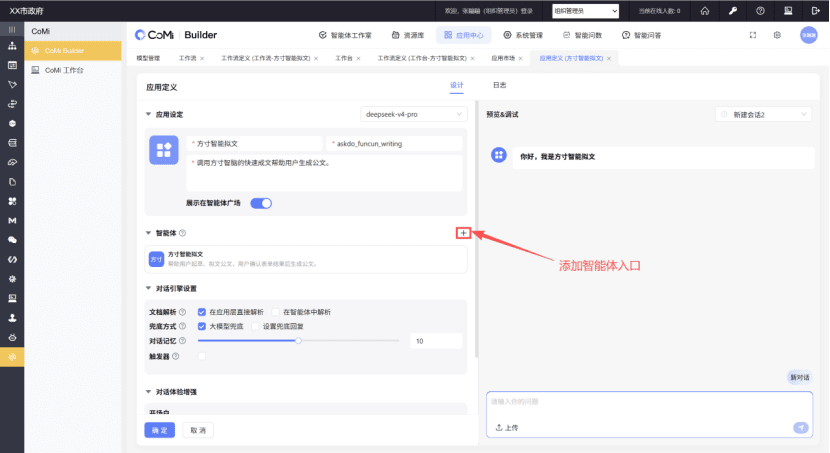Open the 新建会话2 session dropdown
Viewport: 830px width, 453px height.
(x=763, y=114)
